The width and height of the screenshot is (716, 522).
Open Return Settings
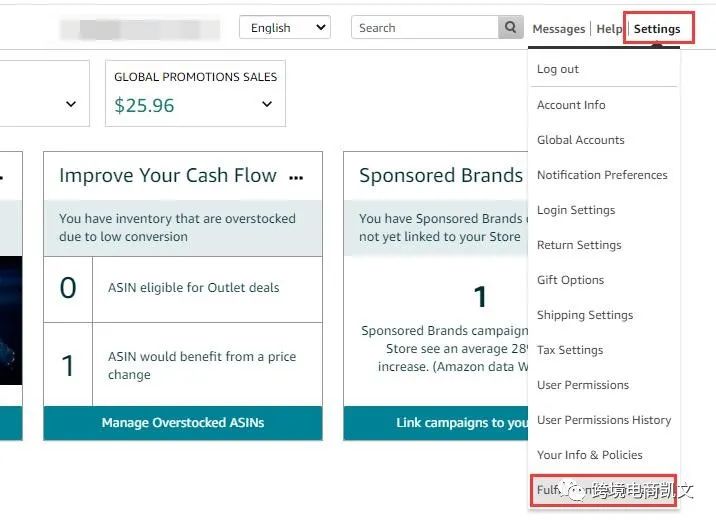(x=579, y=245)
